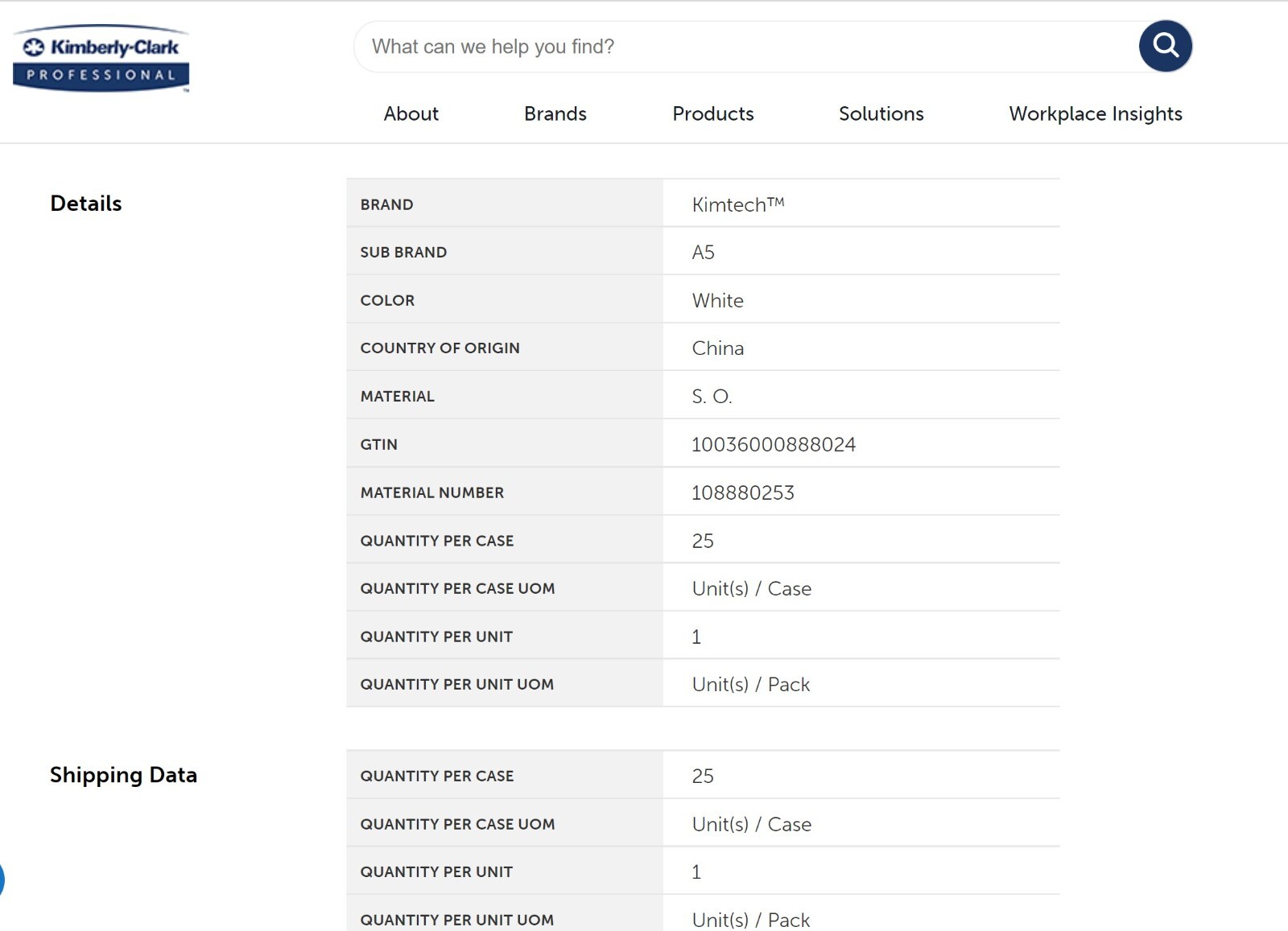Click the material number 108880253
Viewport: 1288px width, 931px height.
click(x=742, y=492)
